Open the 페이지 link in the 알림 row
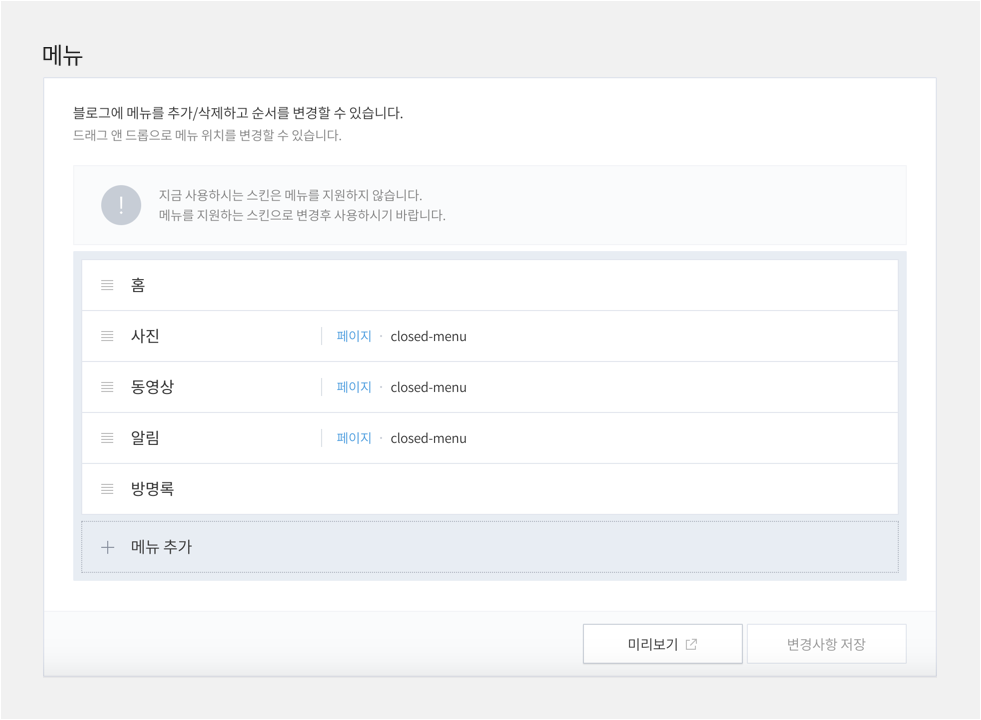 (x=354, y=438)
